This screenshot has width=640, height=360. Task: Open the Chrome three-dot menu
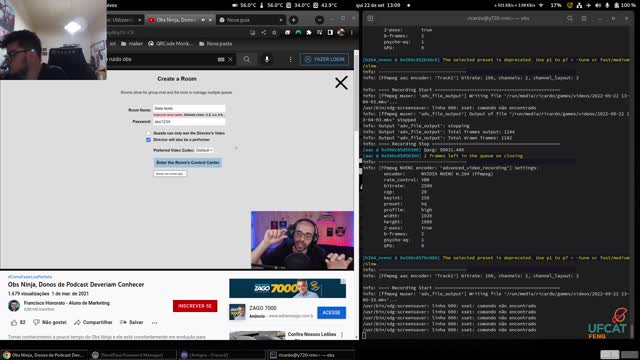click(351, 32)
